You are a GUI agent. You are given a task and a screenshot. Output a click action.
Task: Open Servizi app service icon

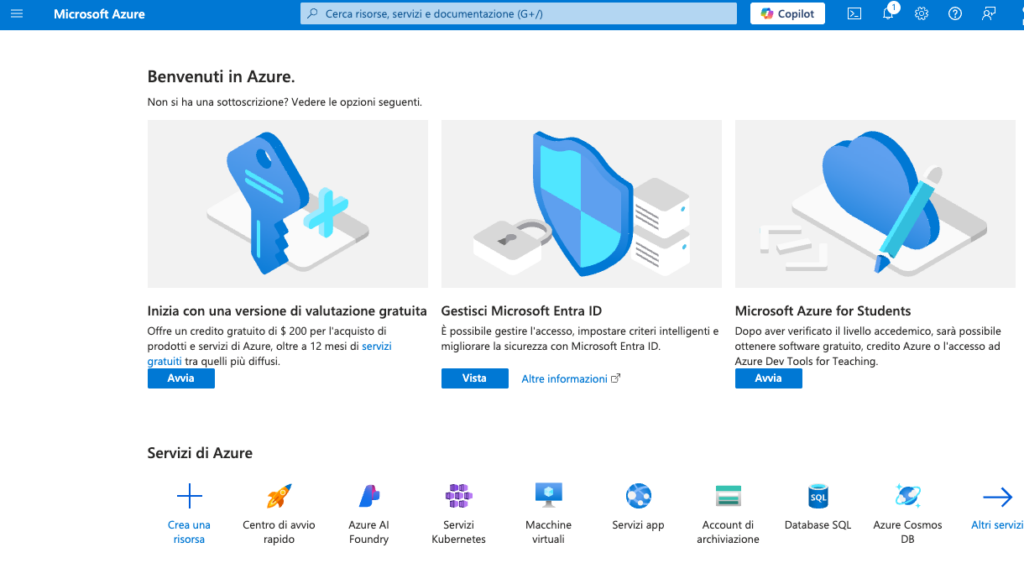point(637,497)
